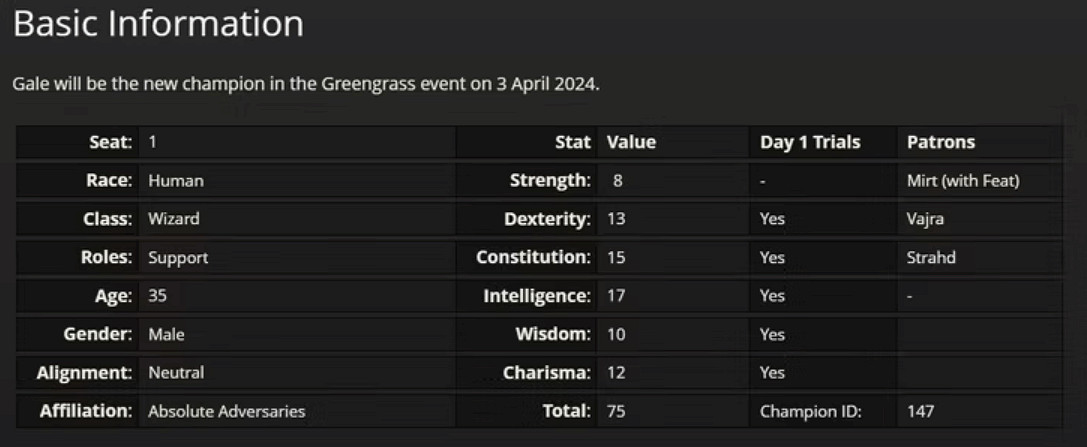Select the Absolute Adversaries affiliation value
The width and height of the screenshot is (1087, 447).
[226, 411]
